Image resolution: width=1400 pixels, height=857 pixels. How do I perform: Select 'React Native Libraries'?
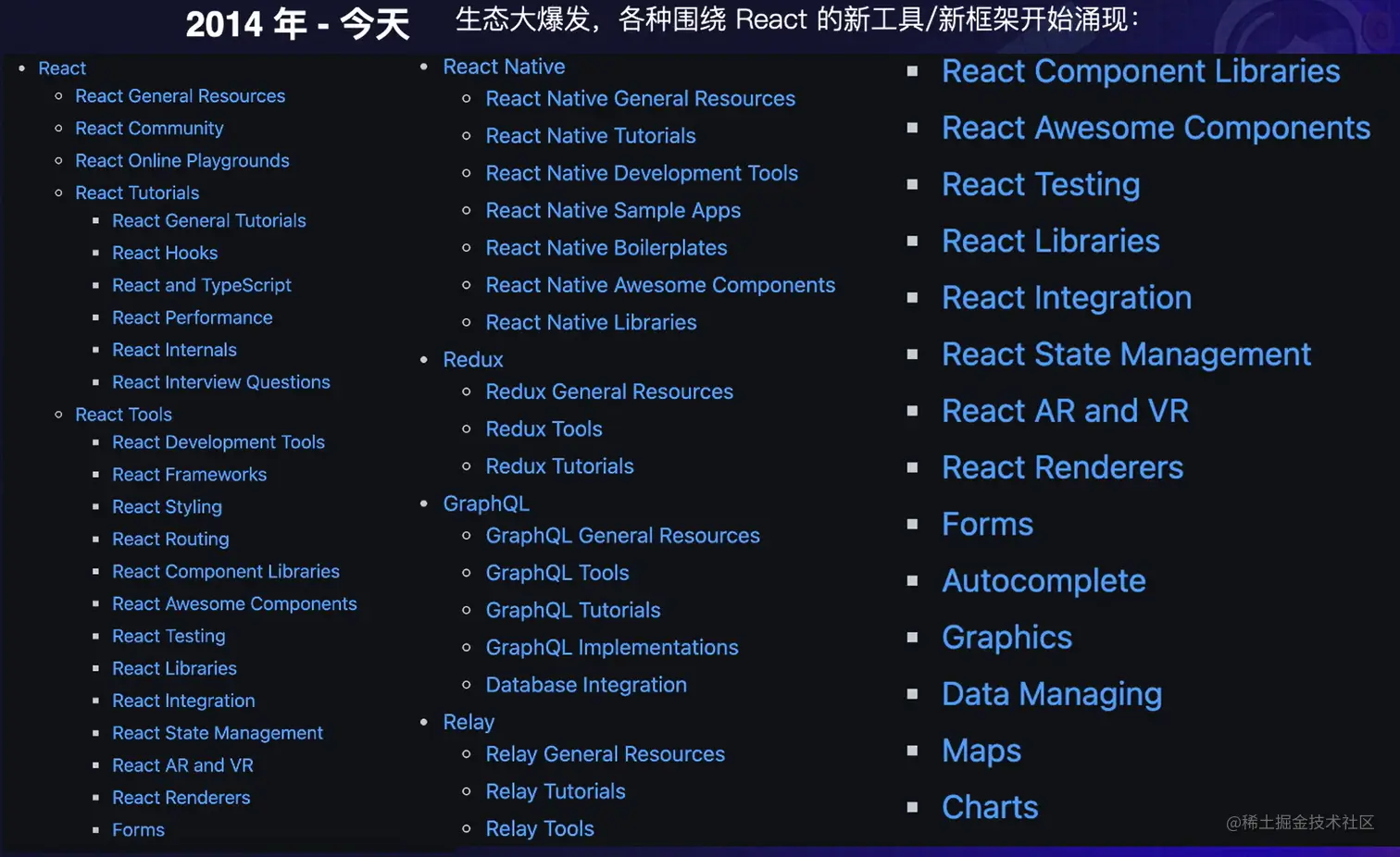pos(591,322)
